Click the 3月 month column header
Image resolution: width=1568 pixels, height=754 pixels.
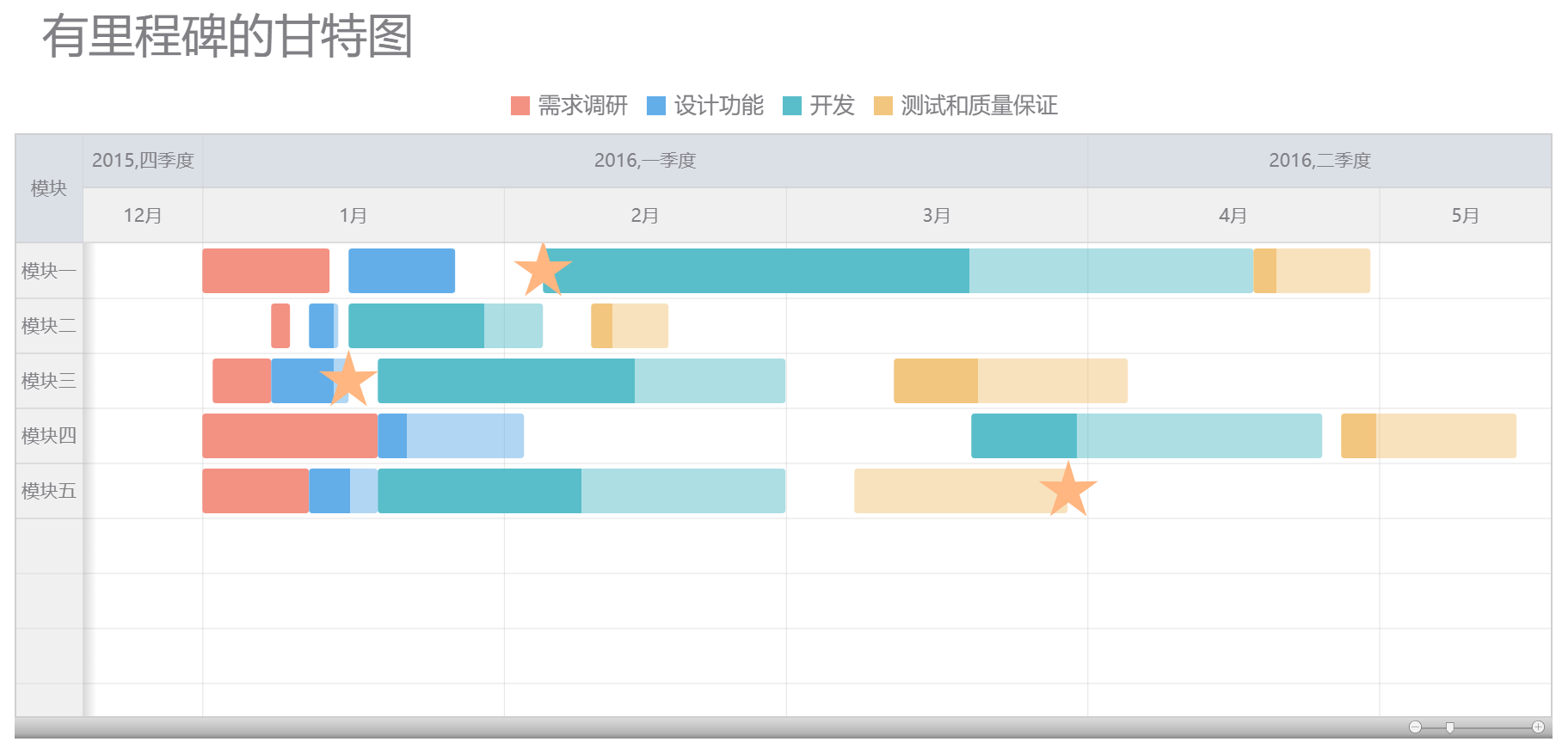(936, 216)
